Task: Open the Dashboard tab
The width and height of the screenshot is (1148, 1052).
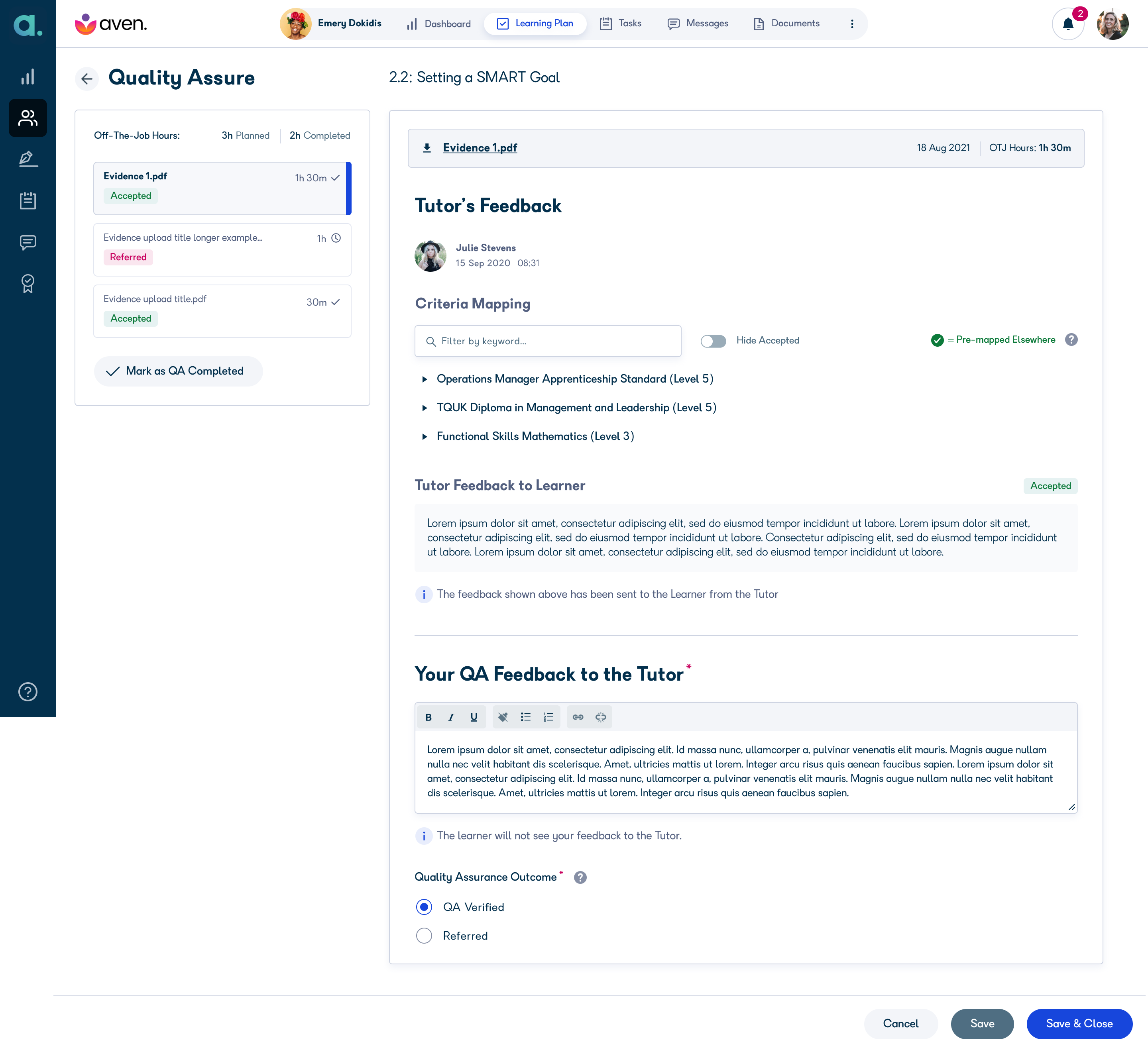Action: [438, 24]
